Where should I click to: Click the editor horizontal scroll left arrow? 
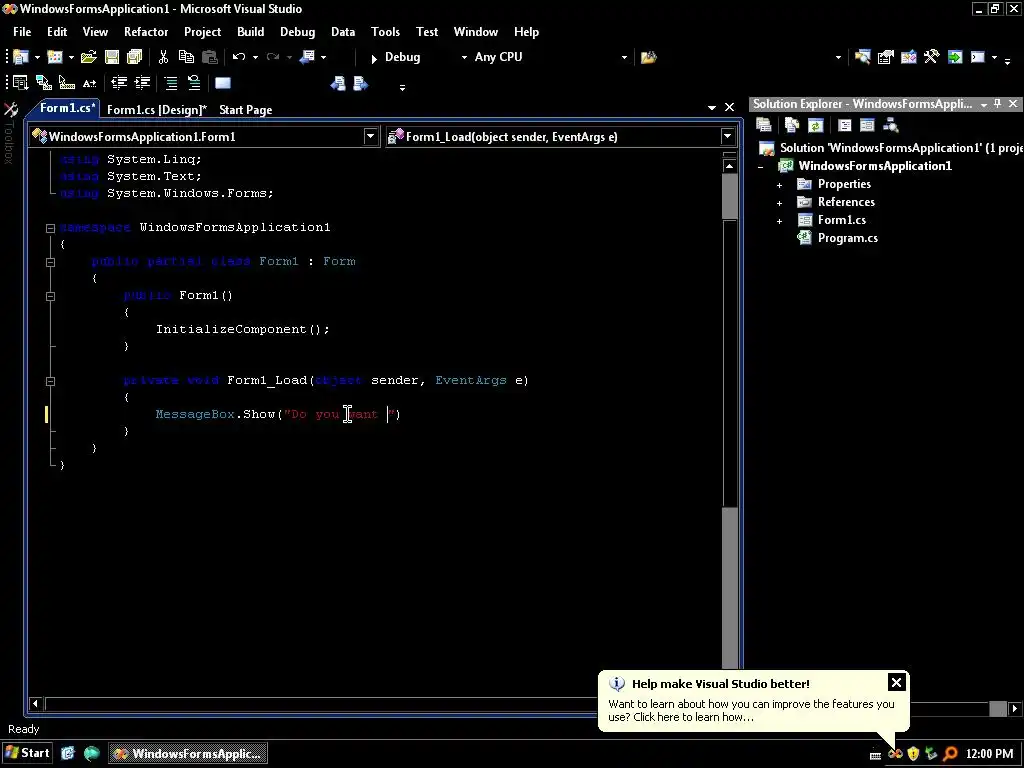pyautogui.click(x=35, y=704)
